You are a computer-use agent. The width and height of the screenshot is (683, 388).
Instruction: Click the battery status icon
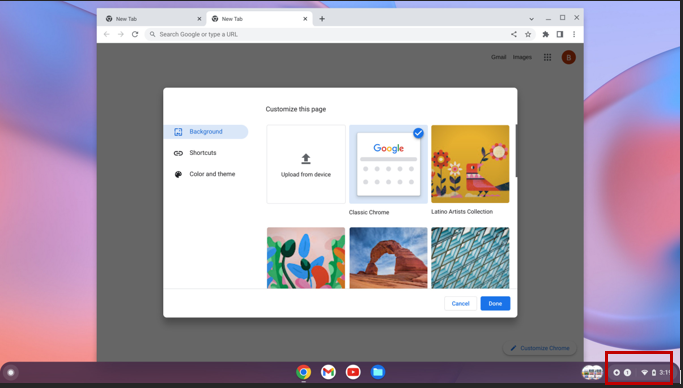[x=654, y=372]
